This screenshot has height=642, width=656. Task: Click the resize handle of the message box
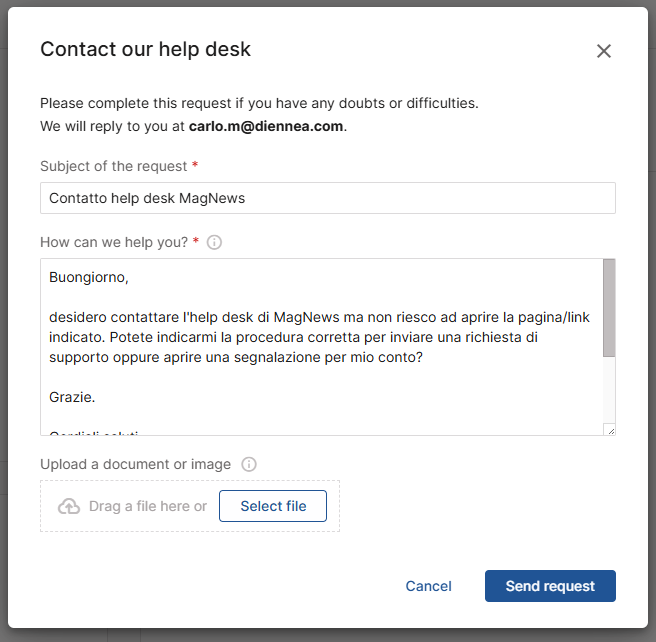point(610,429)
